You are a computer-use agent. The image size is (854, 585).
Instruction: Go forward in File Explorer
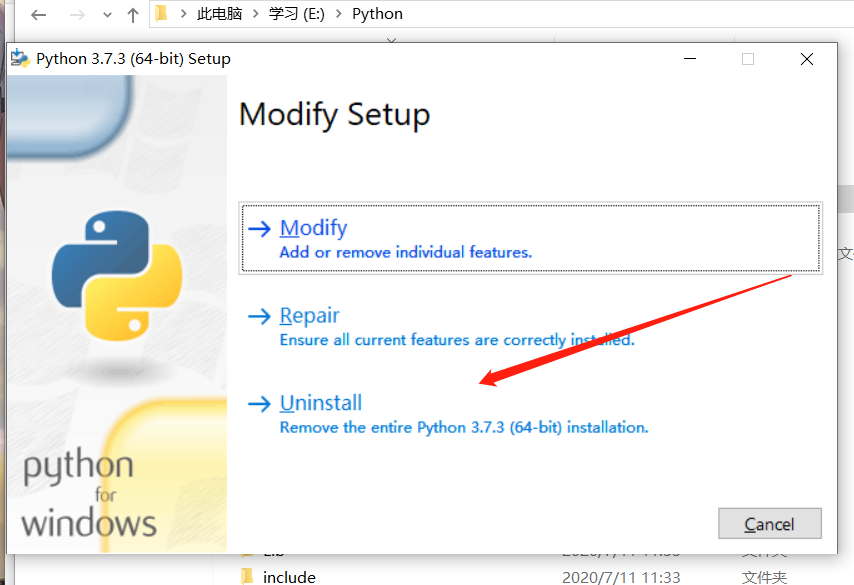click(x=77, y=15)
